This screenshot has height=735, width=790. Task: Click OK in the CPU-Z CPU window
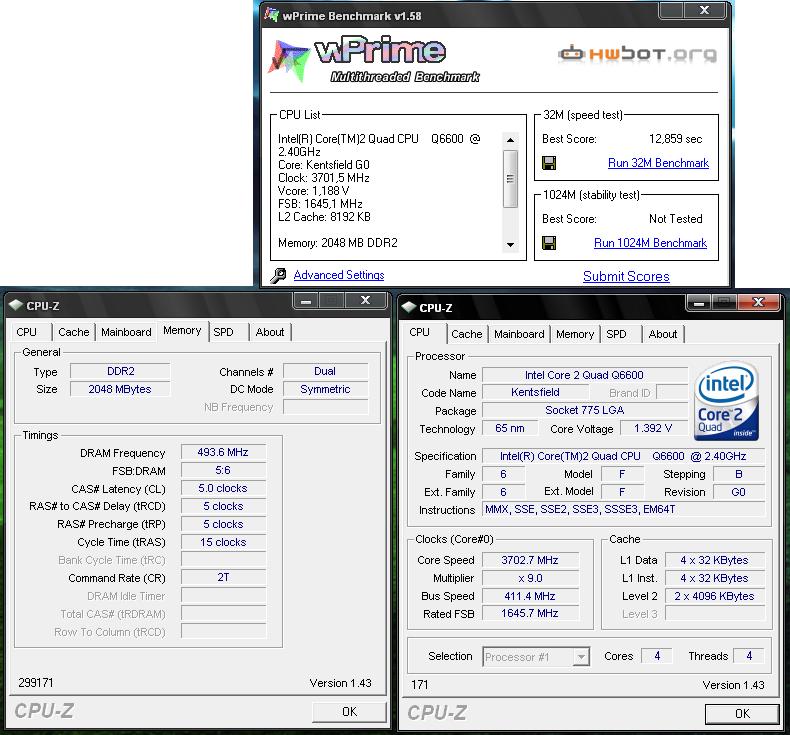click(742, 714)
